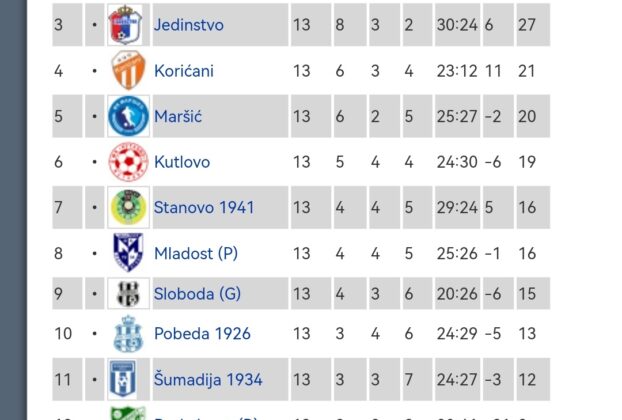Click Jedinstvo's points value 27
The height and width of the screenshot is (420, 622).
527,25
